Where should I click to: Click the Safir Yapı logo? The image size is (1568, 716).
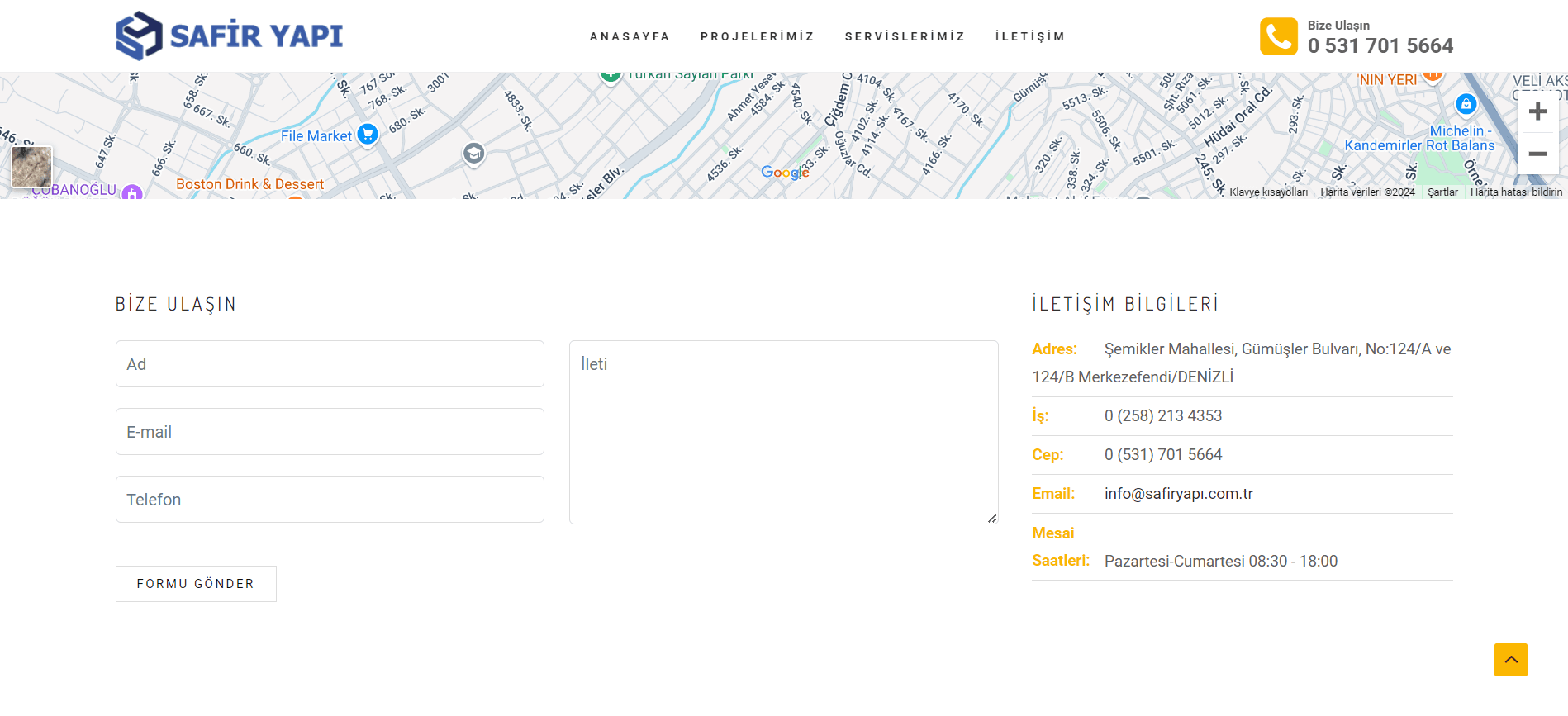pos(229,36)
